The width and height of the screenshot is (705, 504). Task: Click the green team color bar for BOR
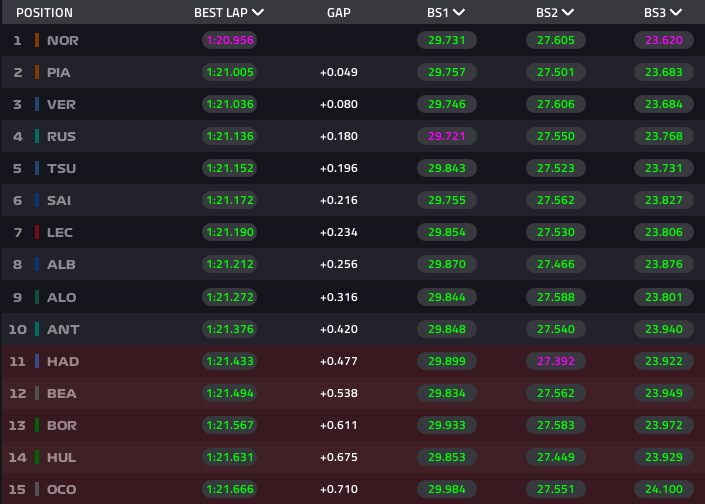[37, 425]
